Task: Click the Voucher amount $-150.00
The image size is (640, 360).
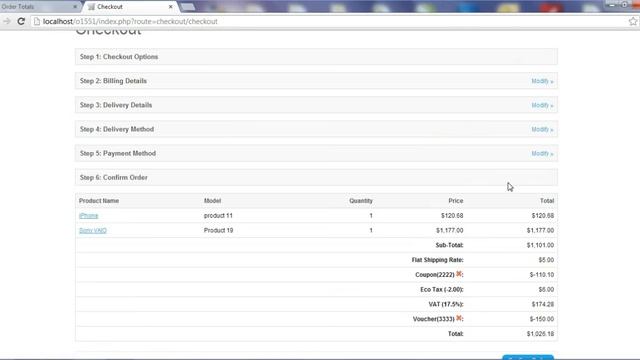Action: coord(542,319)
